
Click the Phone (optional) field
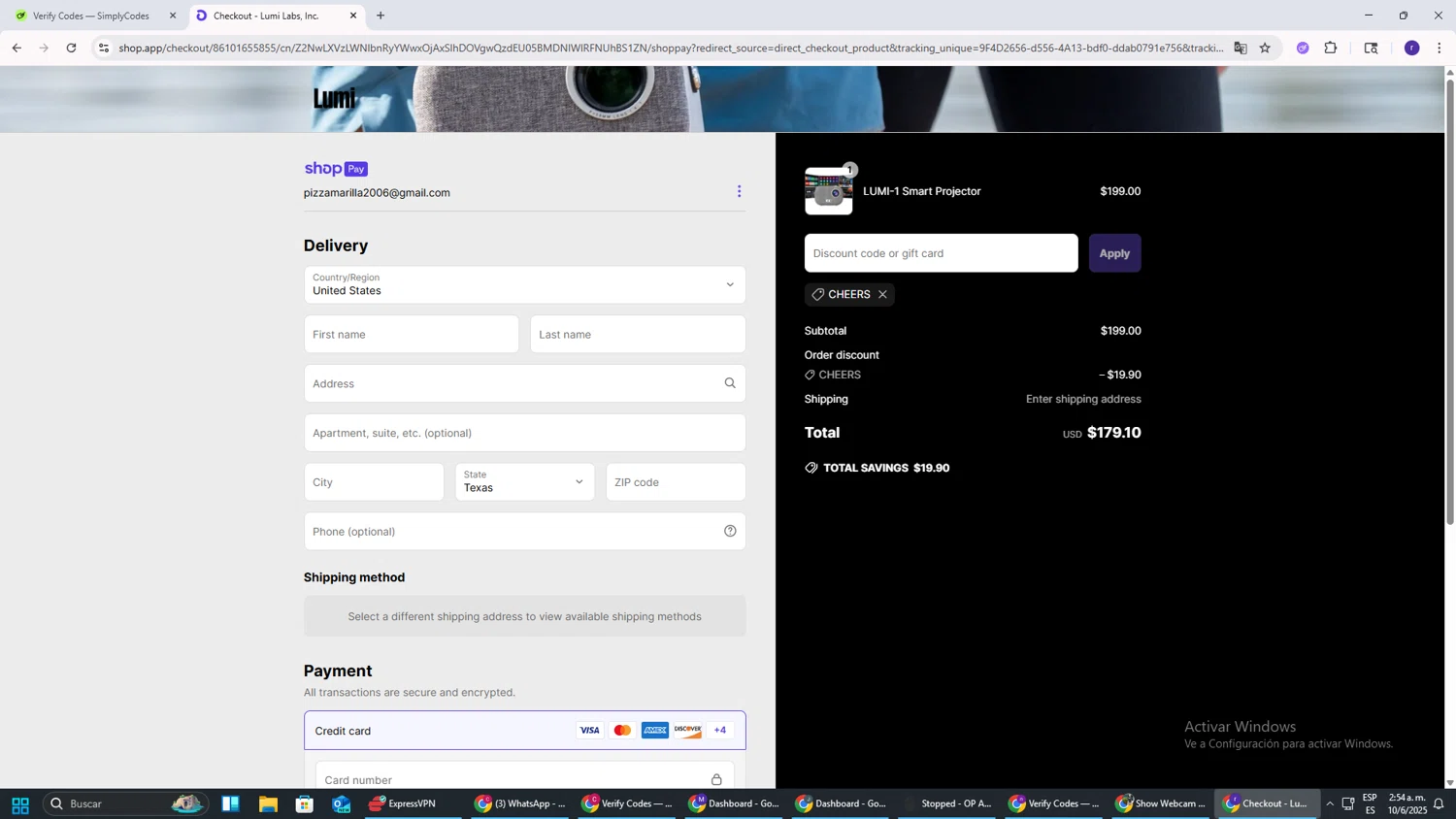coord(525,531)
